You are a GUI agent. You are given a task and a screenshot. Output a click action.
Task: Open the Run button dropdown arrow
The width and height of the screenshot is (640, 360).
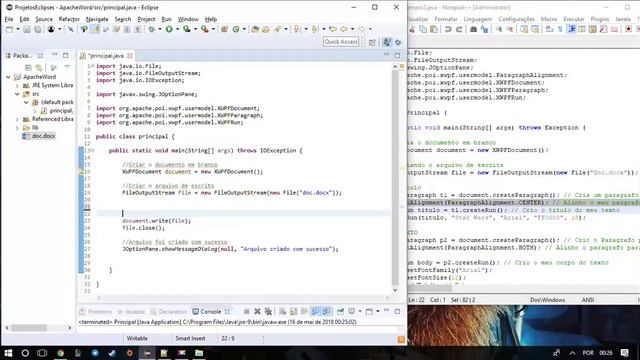[x=177, y=29]
